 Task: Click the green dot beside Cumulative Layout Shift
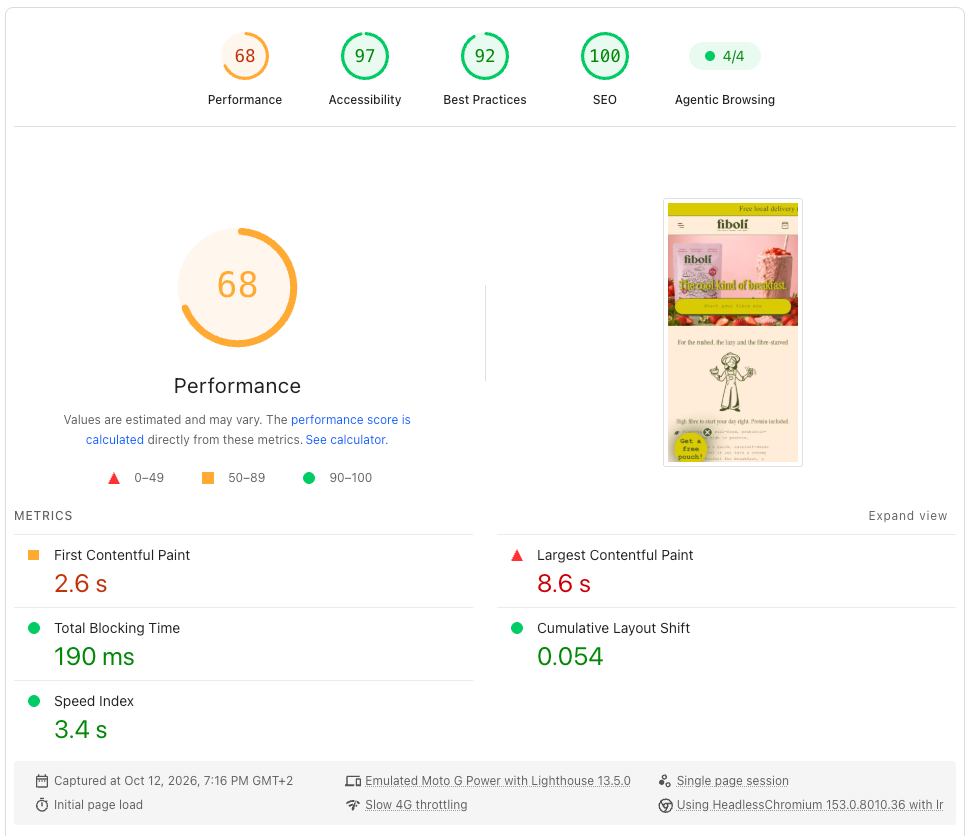(517, 628)
